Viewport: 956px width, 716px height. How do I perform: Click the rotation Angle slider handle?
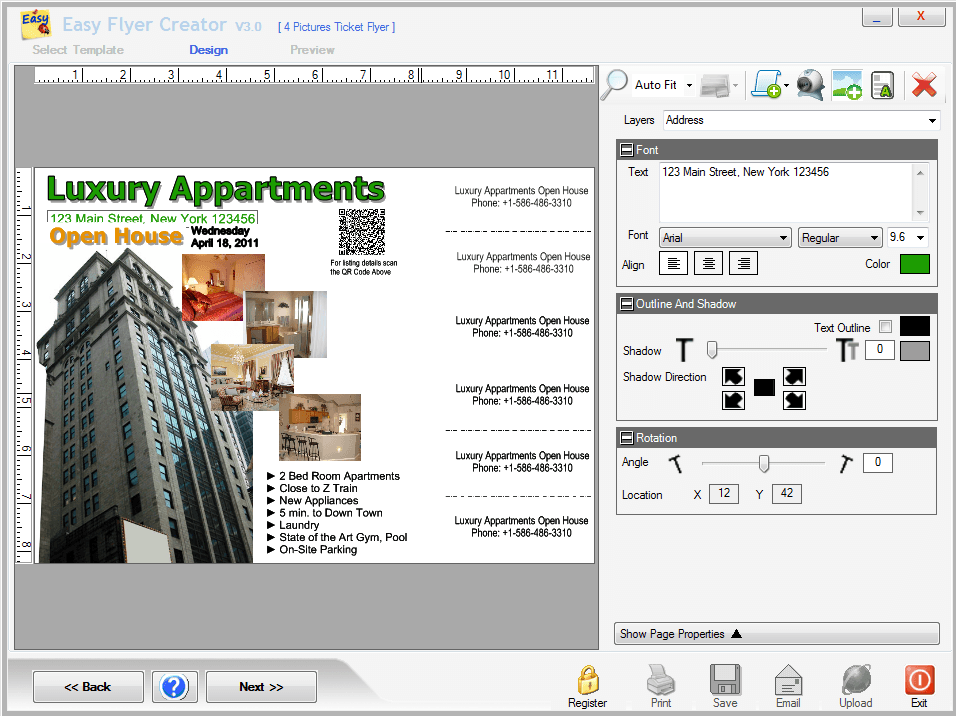pos(763,464)
